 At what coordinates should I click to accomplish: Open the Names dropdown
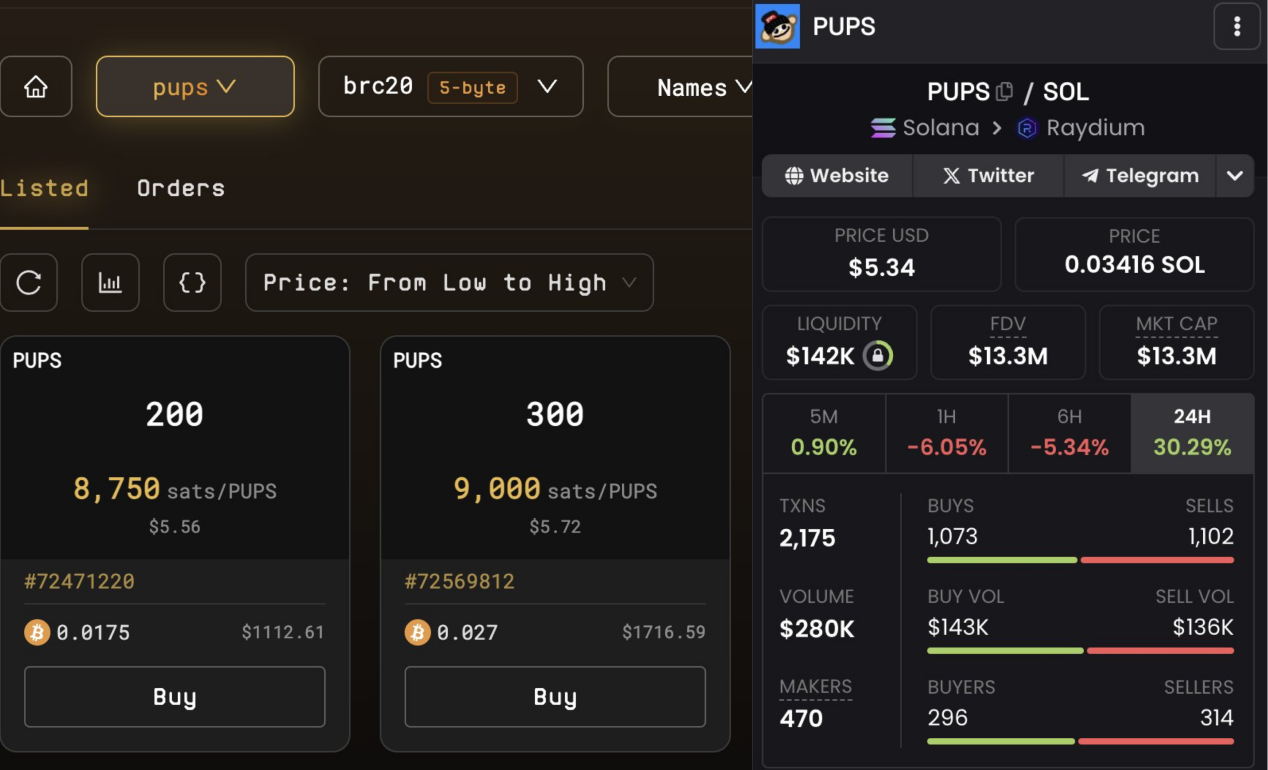[682, 87]
